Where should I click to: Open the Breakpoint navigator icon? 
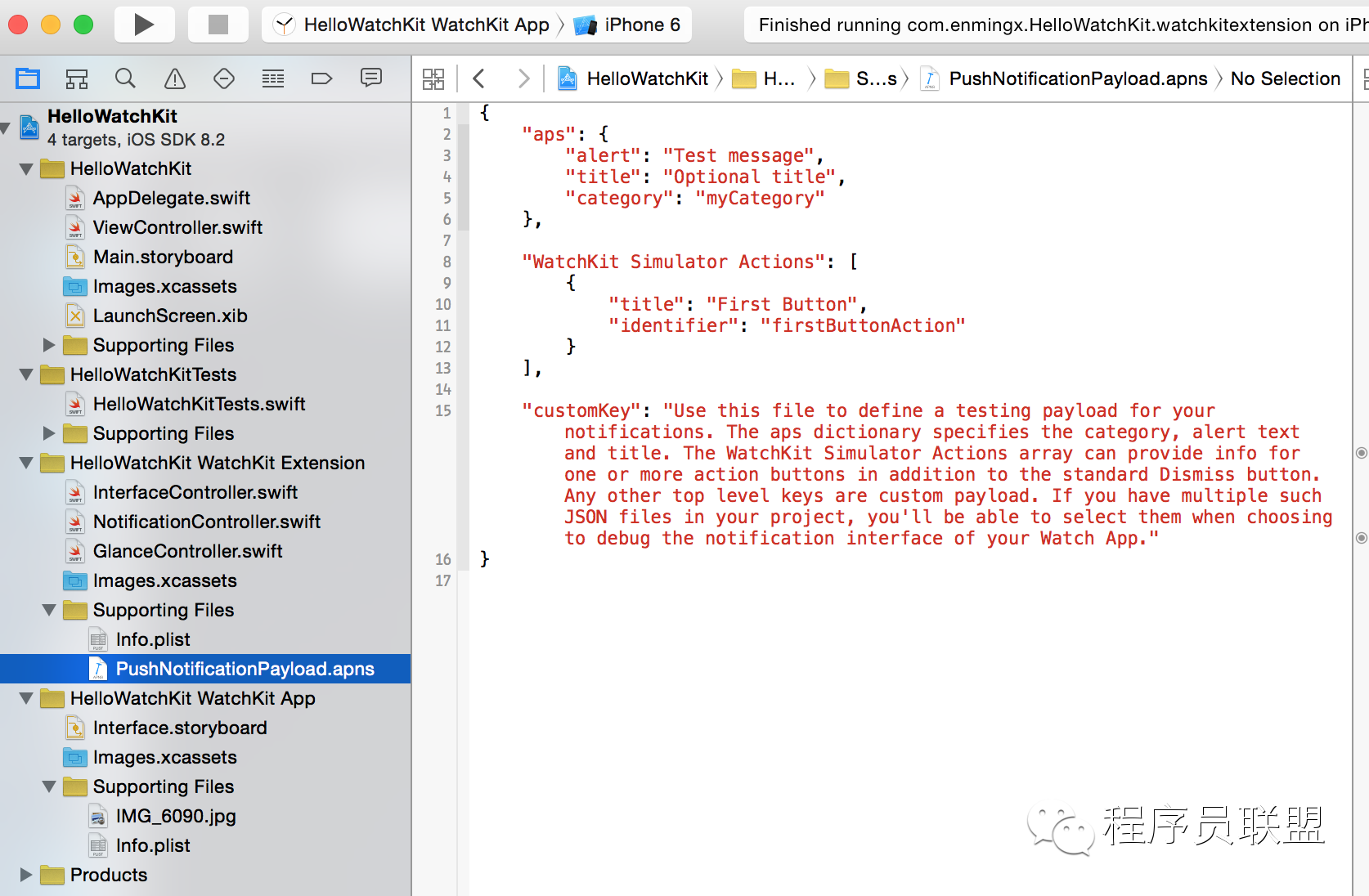[322, 78]
